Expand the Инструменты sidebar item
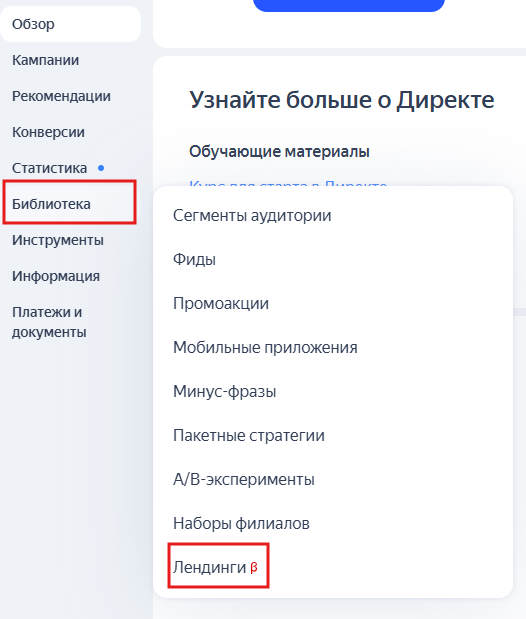Screen dimensions: 526x619 (x=58, y=240)
